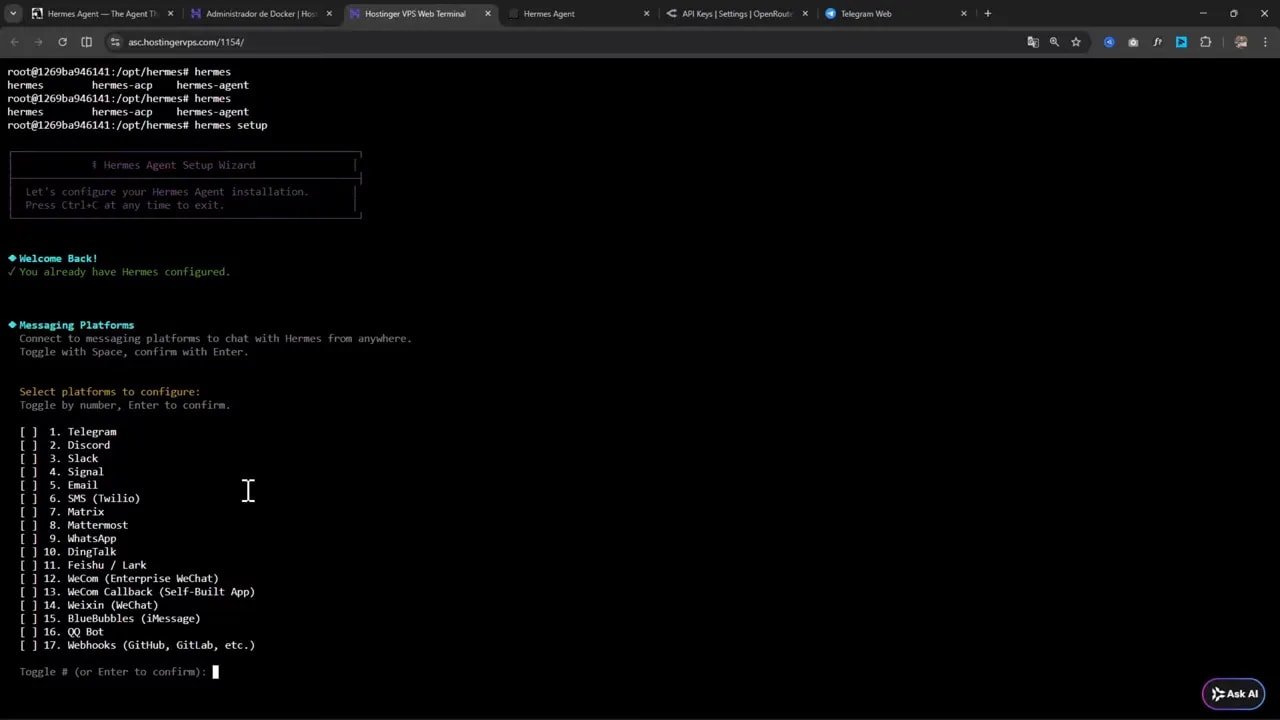This screenshot has height=720, width=1280.
Task: Click the 'hermes setup' command line
Action: point(231,125)
